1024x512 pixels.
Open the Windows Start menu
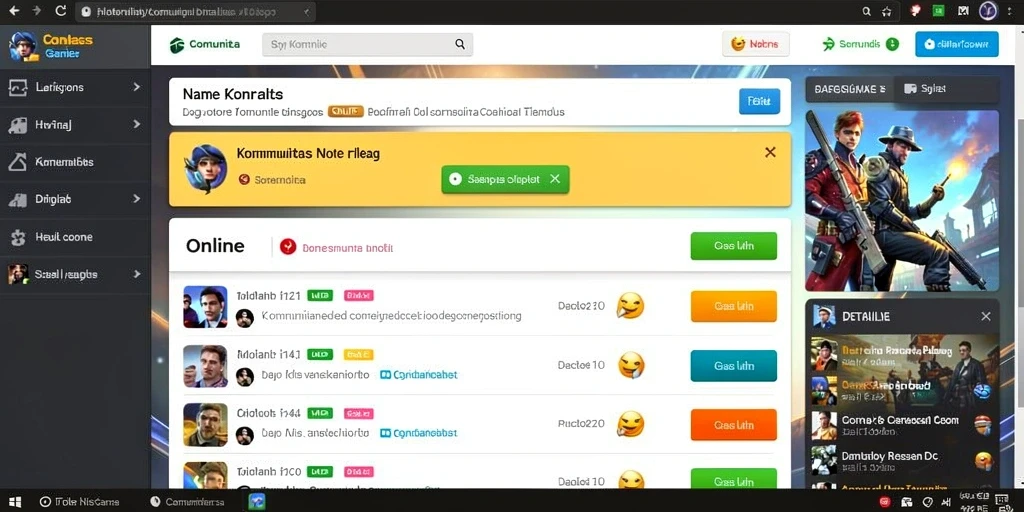point(14,502)
